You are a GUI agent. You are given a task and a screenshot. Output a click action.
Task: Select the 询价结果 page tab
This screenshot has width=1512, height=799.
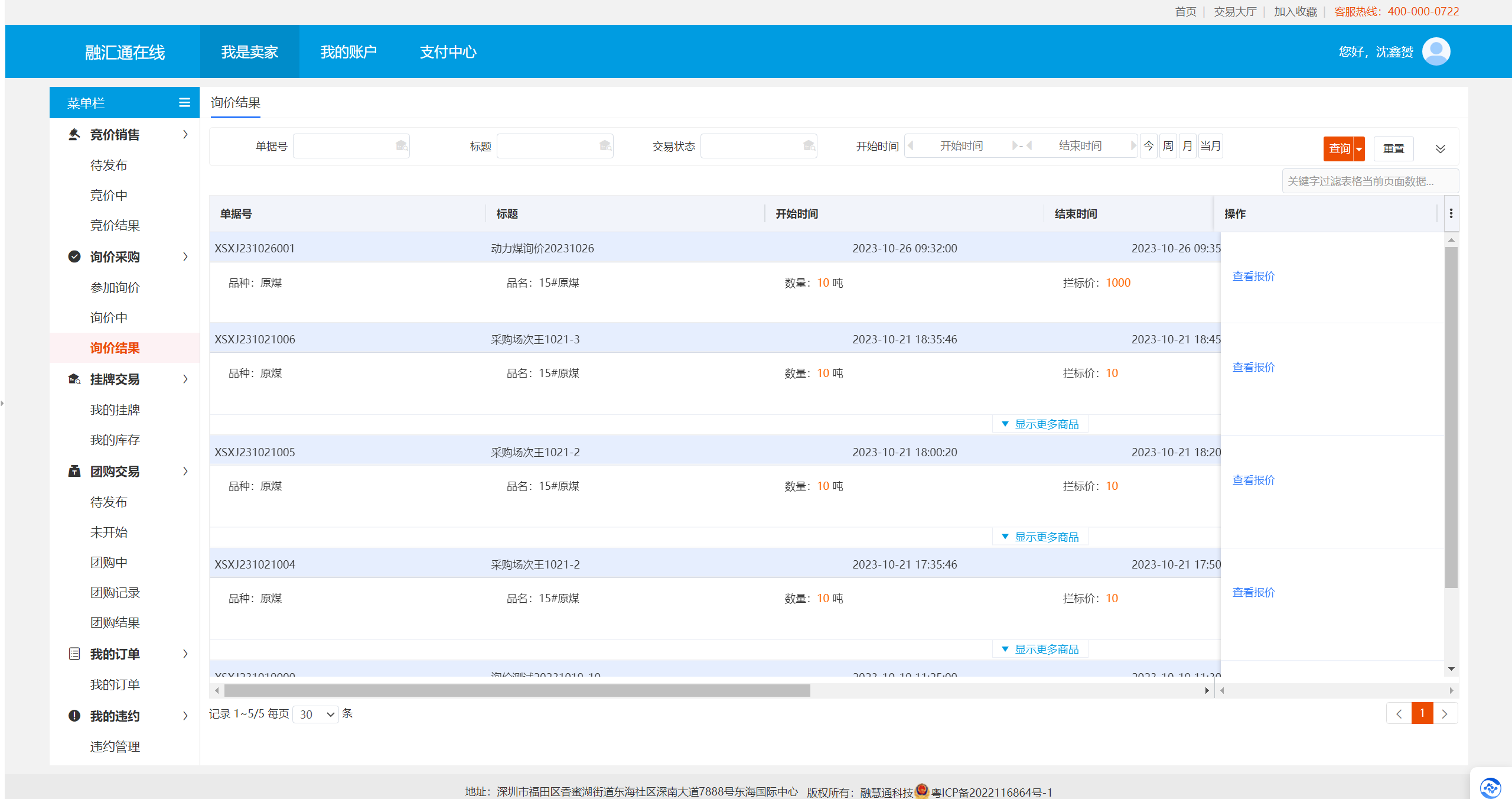pyautogui.click(x=236, y=103)
